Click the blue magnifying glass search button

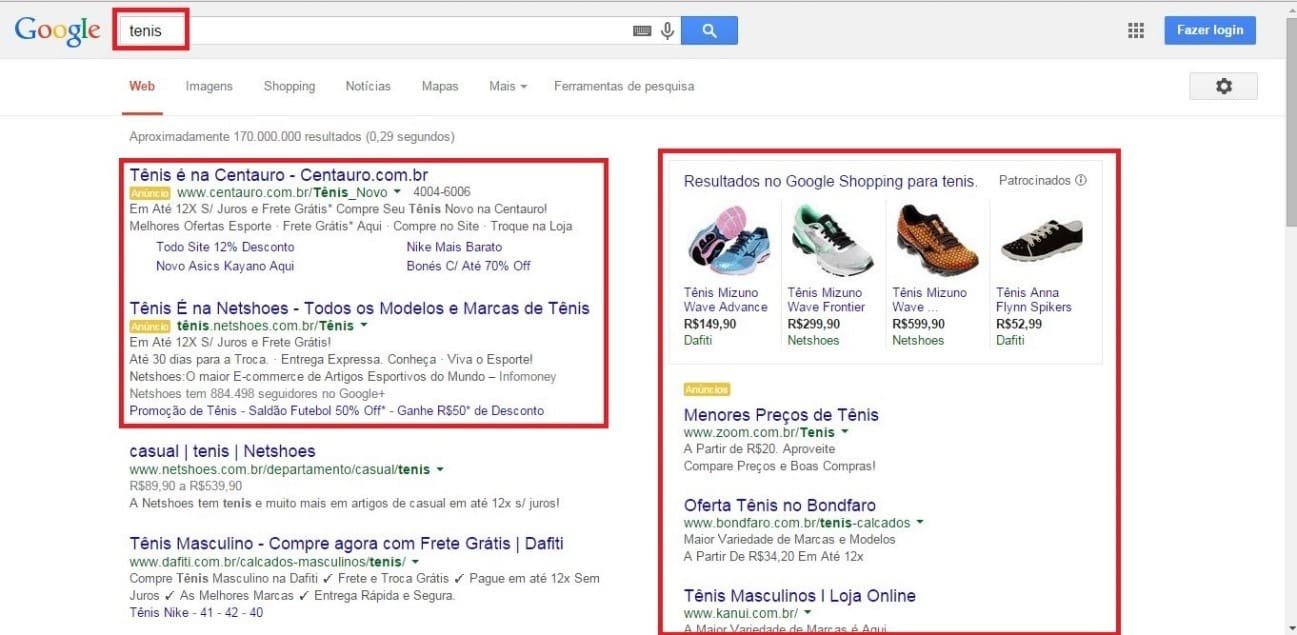point(709,31)
